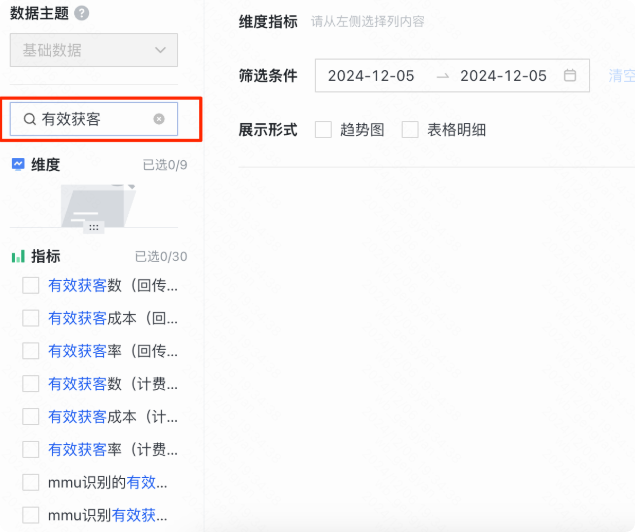Select the mmu识别的有效 metric checkbox
Viewport: 635px width, 532px height.
(30, 482)
